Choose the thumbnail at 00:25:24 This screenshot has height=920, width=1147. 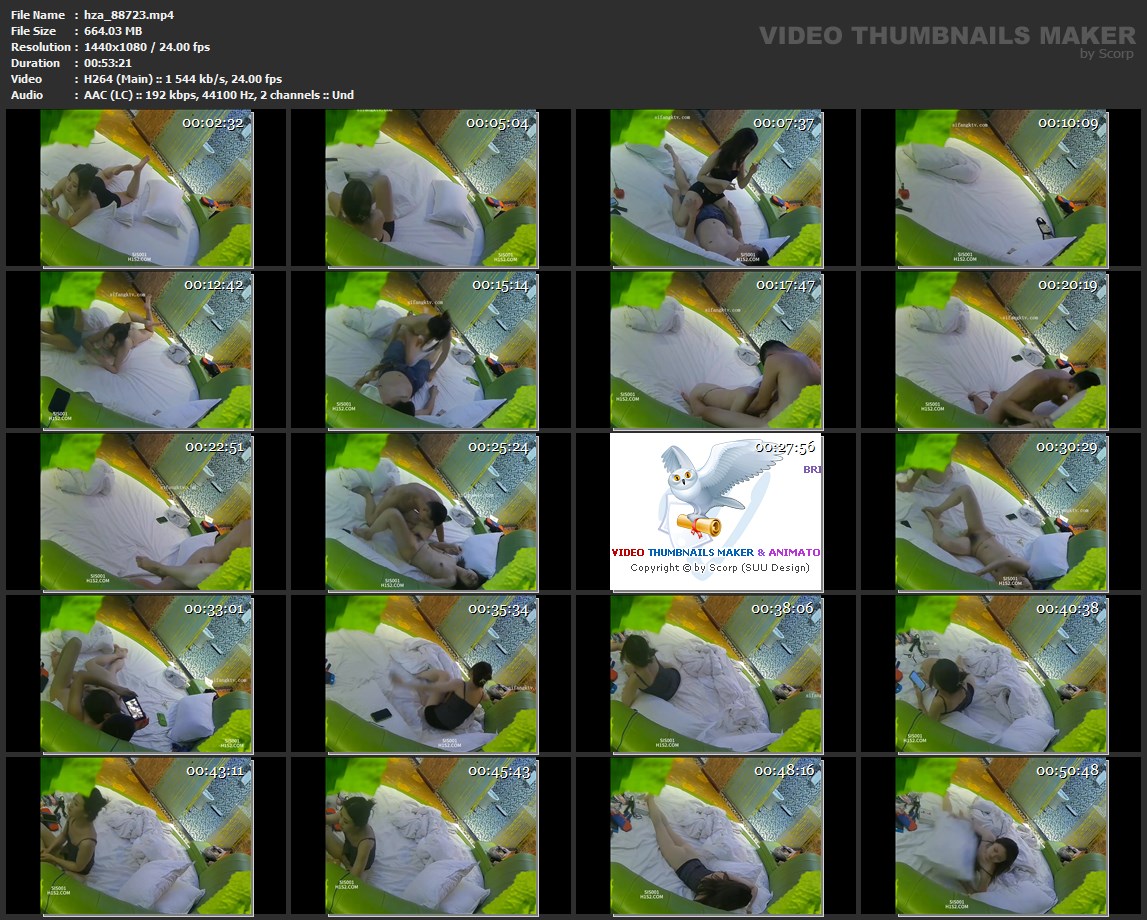point(432,512)
